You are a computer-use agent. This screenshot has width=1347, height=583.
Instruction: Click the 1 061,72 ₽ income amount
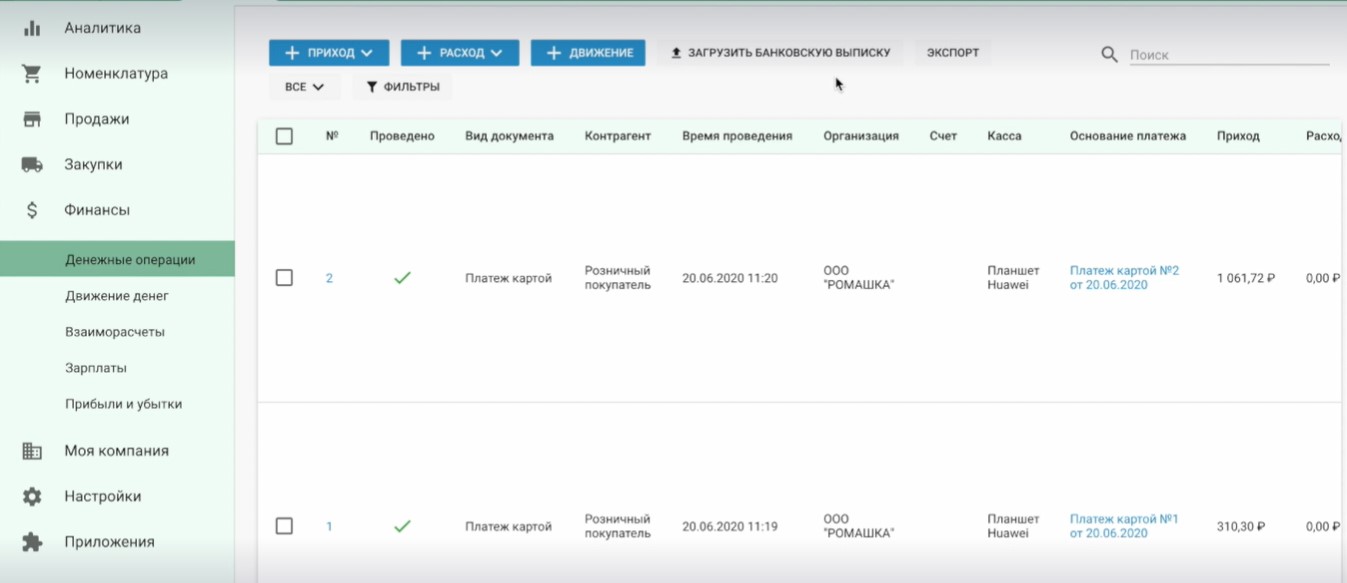click(x=1246, y=278)
